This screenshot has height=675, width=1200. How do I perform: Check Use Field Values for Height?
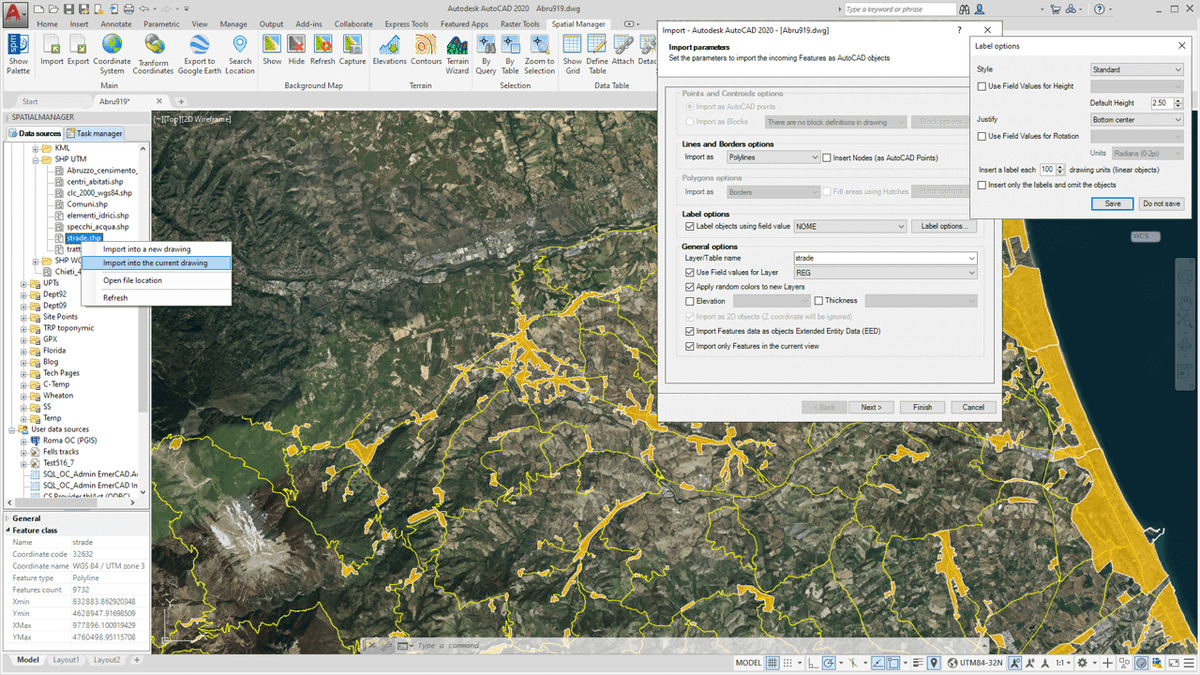[982, 86]
